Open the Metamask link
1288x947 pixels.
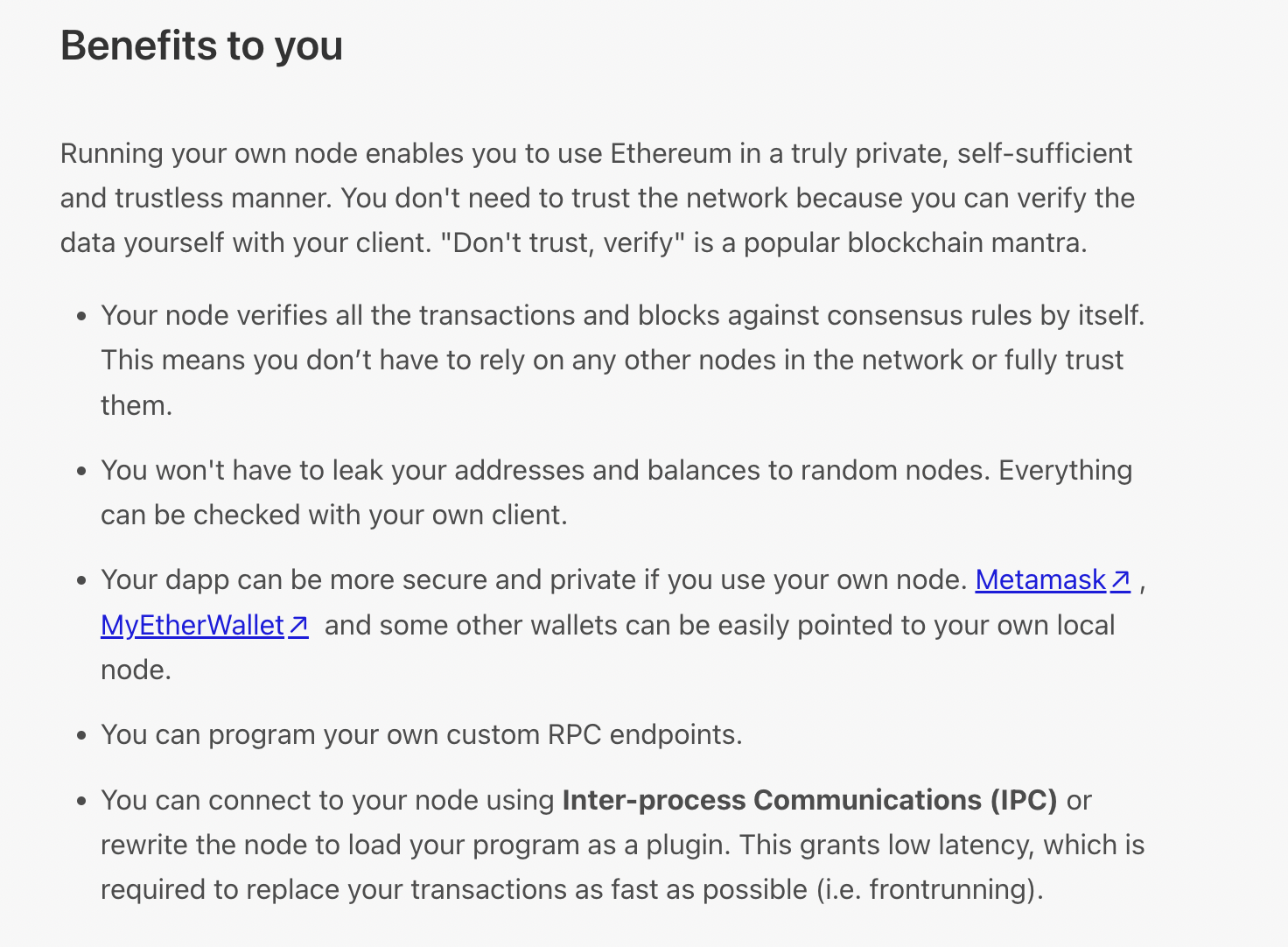[1040, 580]
